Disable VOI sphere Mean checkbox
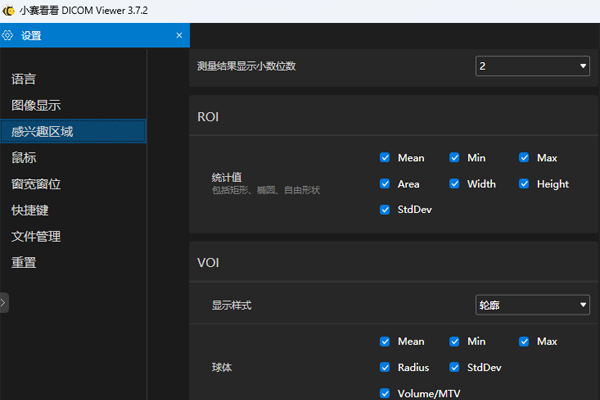 (x=385, y=341)
